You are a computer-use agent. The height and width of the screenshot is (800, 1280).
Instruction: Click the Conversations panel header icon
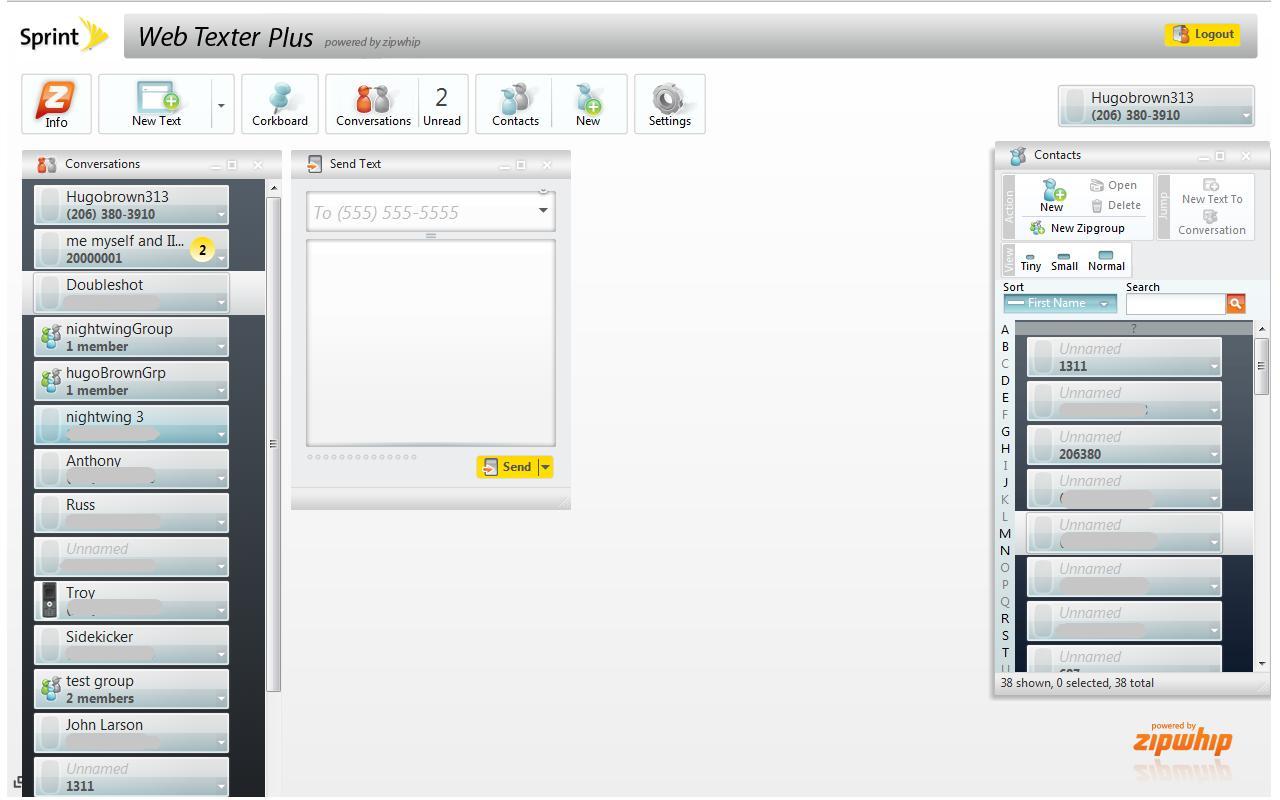click(x=46, y=164)
